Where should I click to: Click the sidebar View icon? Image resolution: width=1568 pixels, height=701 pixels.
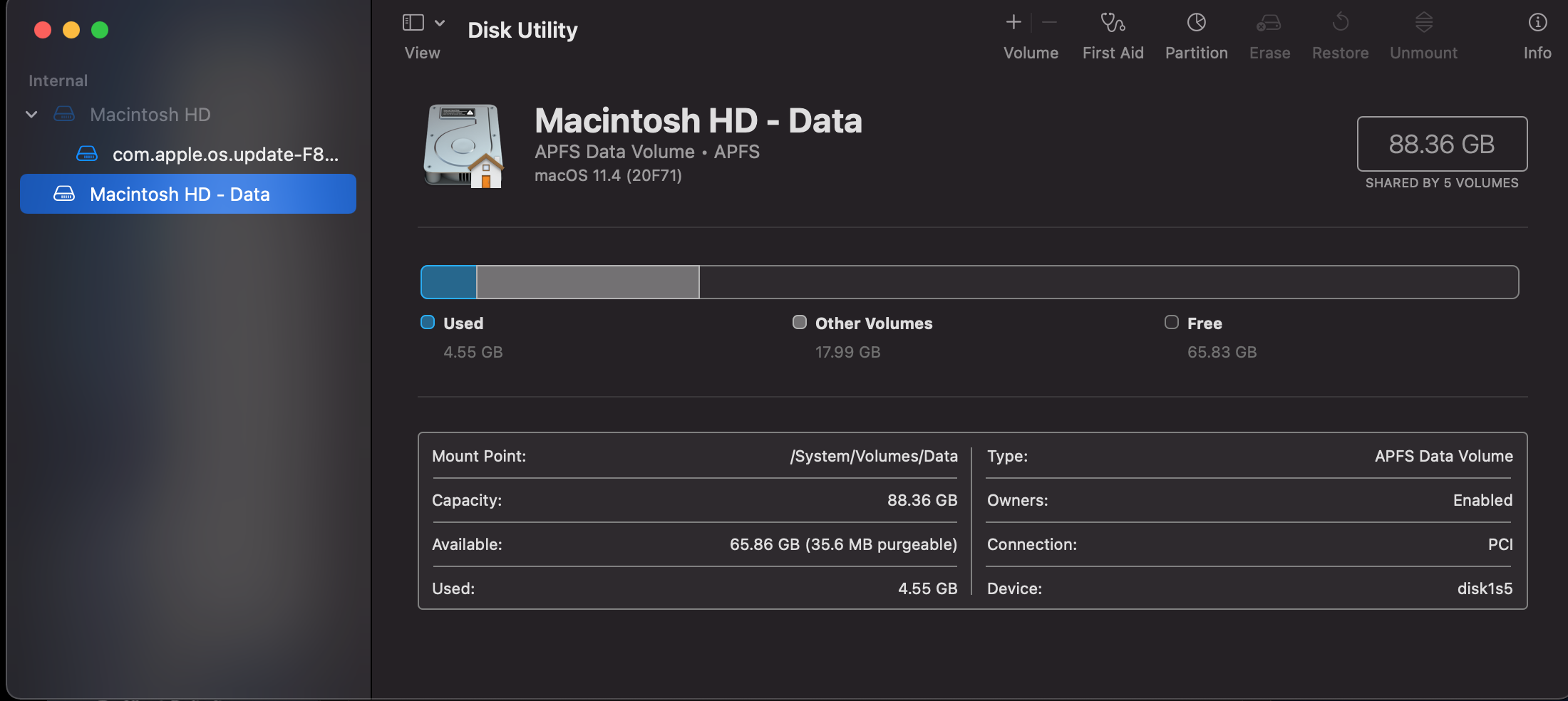tap(413, 23)
